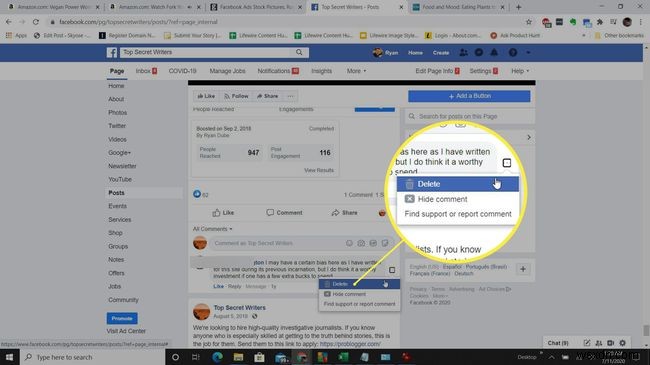Click the sticker icon in comment box

point(385,243)
